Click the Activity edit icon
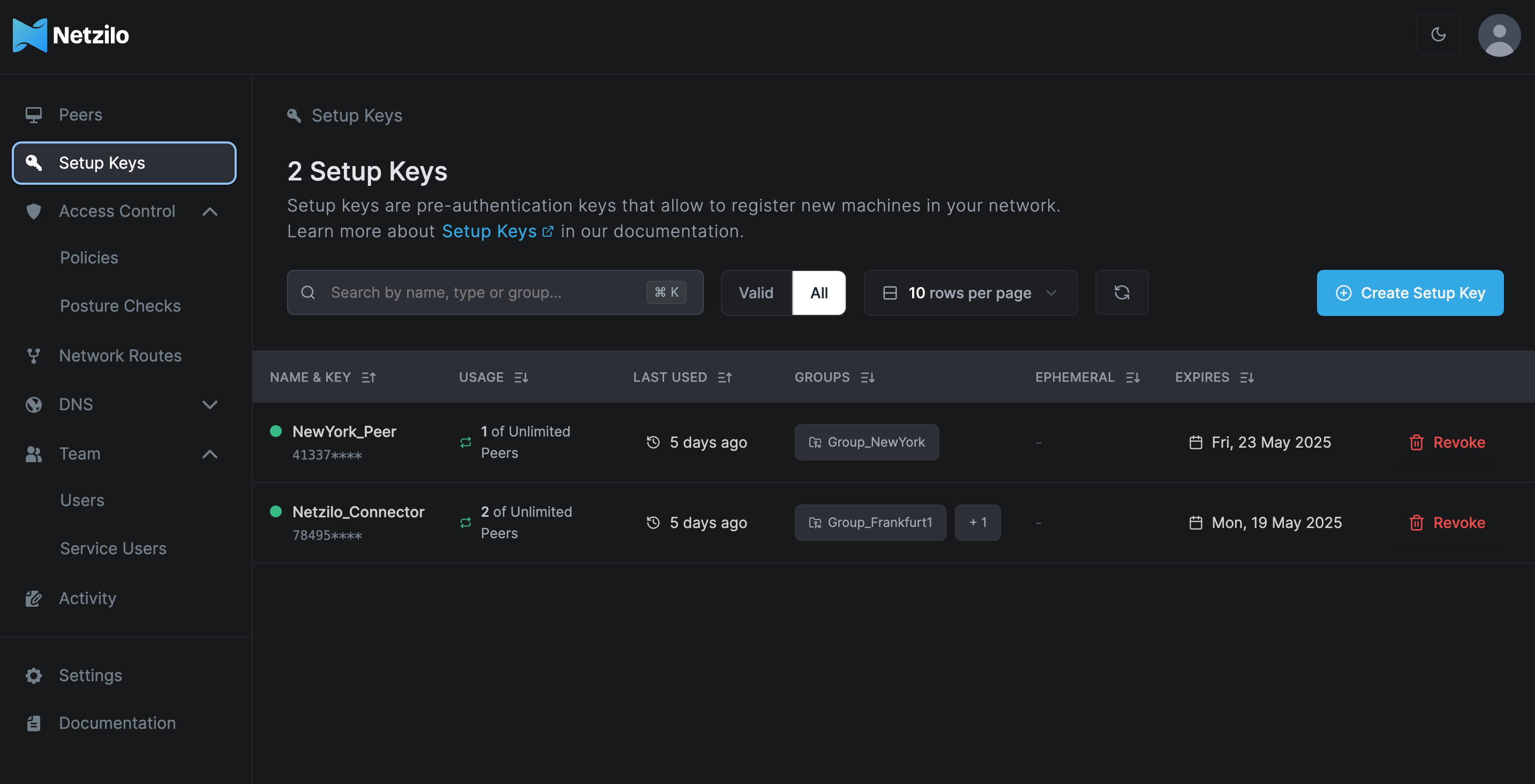This screenshot has width=1535, height=784. (34, 598)
